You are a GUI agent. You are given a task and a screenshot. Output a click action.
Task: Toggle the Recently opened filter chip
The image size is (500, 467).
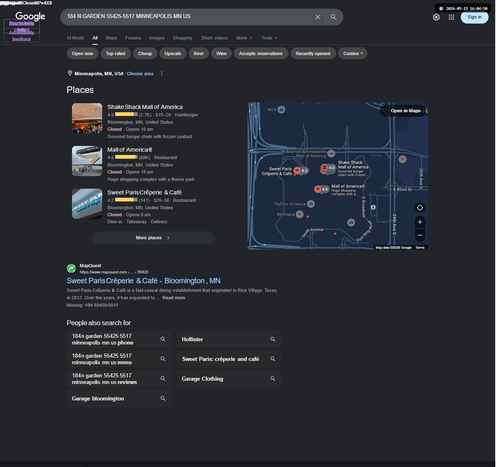click(x=313, y=53)
